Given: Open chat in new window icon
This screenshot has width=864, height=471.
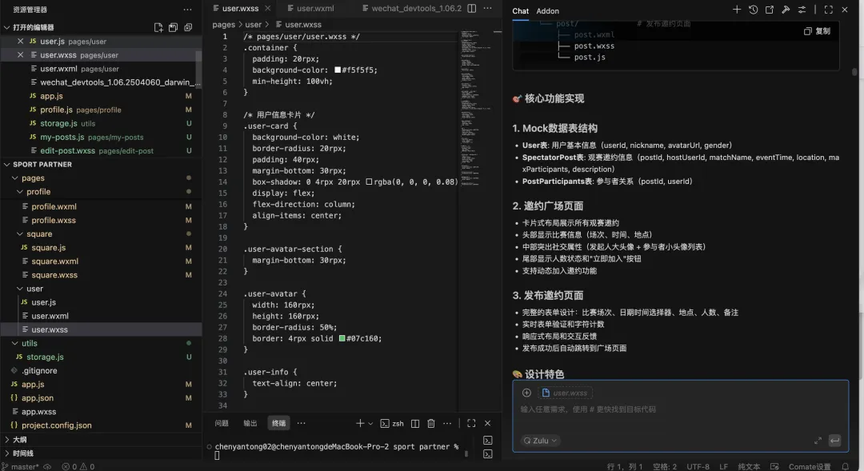Looking at the screenshot, I should [769, 9].
